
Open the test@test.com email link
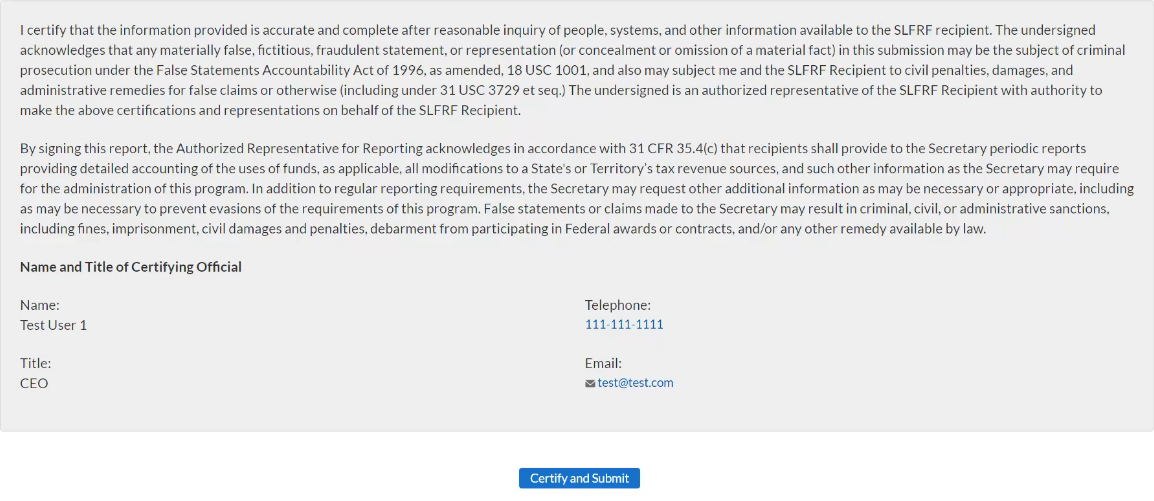(635, 383)
